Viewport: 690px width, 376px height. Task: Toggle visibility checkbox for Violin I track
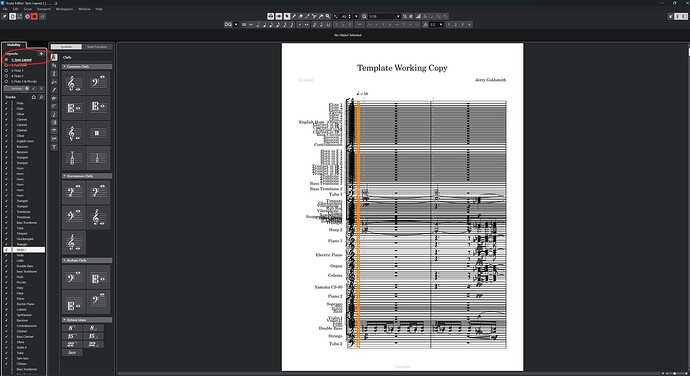coord(6,250)
